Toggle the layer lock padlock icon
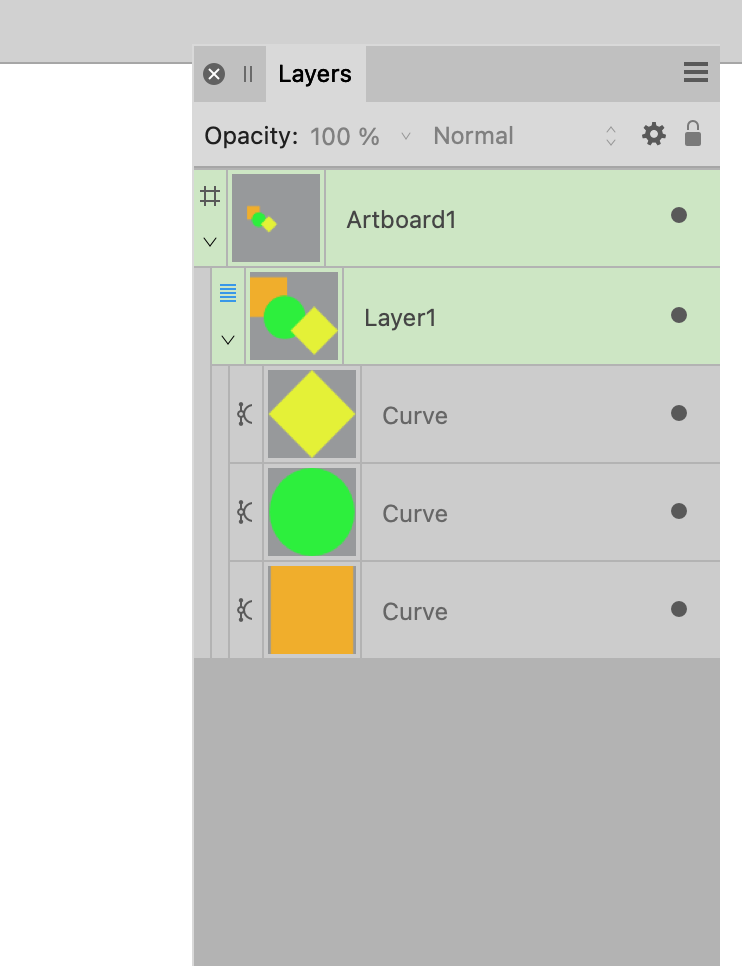This screenshot has height=966, width=742. pos(693,134)
